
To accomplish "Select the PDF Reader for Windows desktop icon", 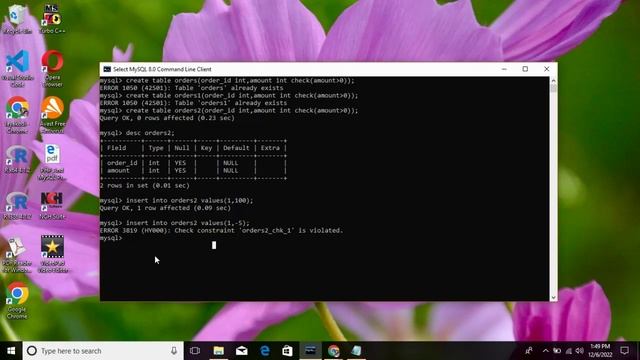I will (17, 255).
